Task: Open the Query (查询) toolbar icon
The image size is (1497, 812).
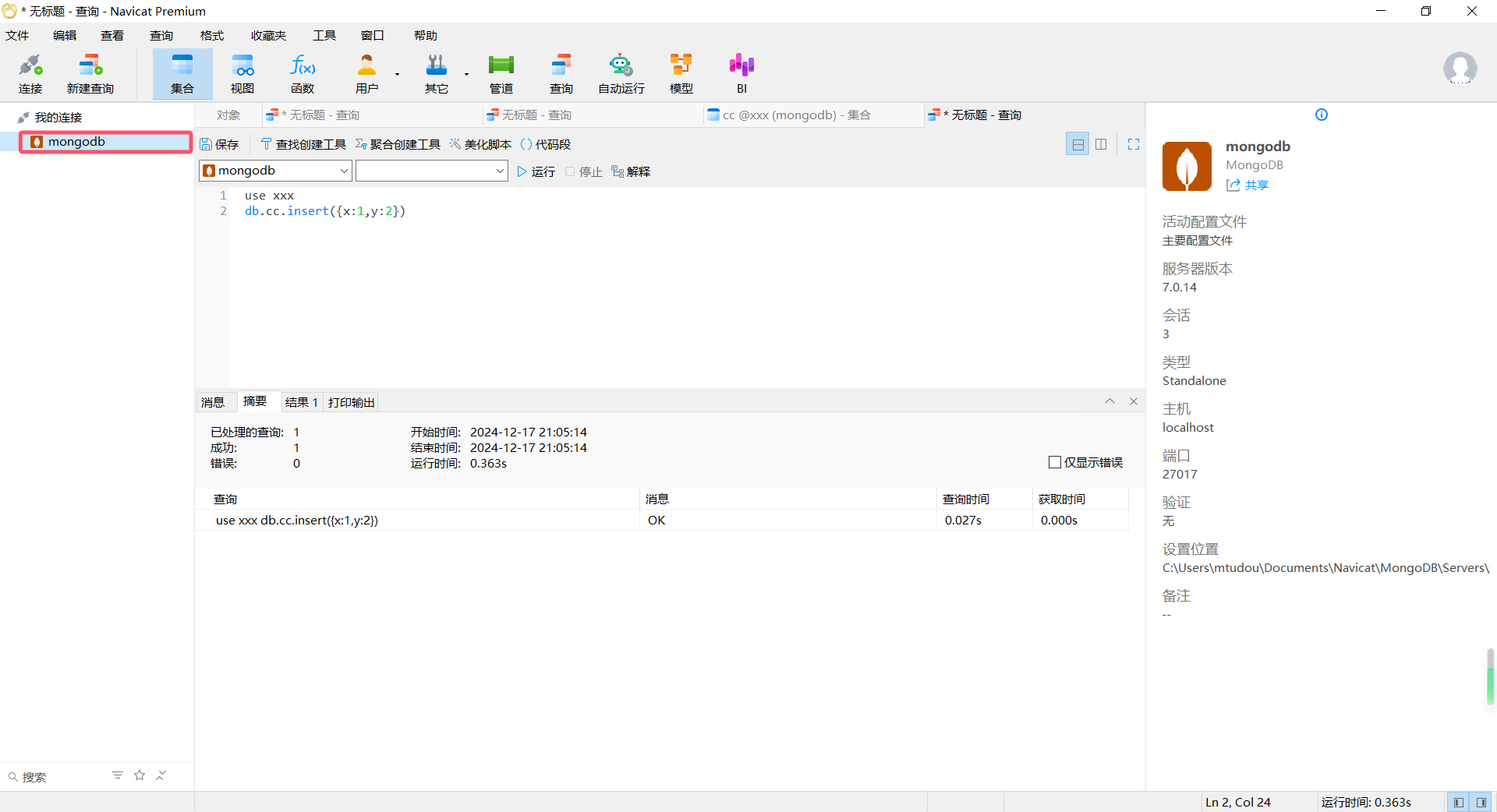Action: pyautogui.click(x=561, y=74)
